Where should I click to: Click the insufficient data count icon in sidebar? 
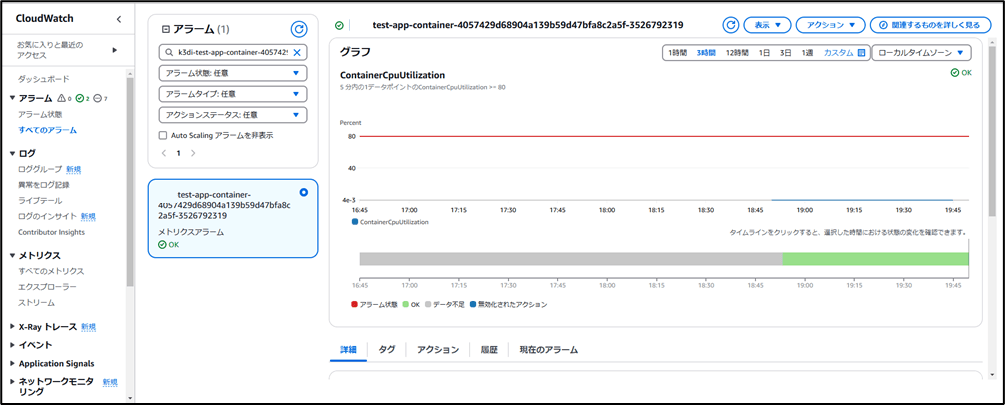pos(97,98)
